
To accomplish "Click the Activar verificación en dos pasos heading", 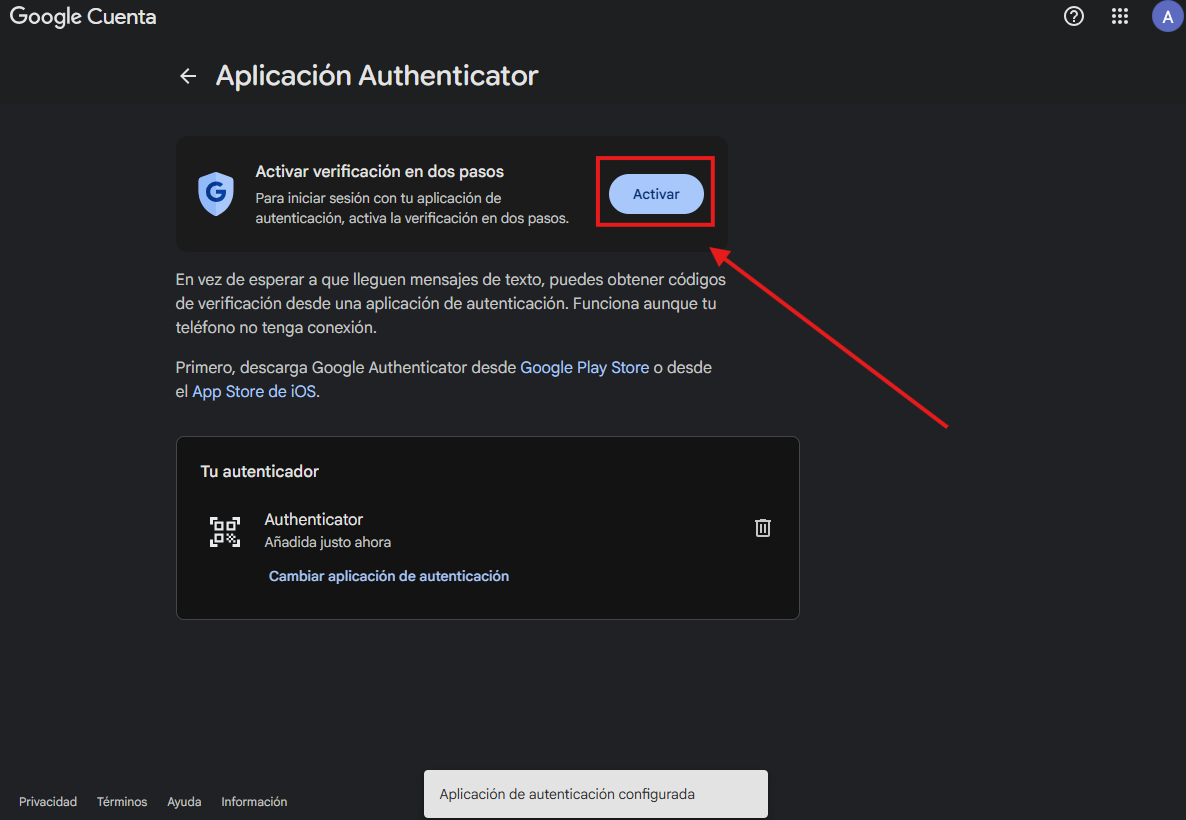I will pos(379,172).
